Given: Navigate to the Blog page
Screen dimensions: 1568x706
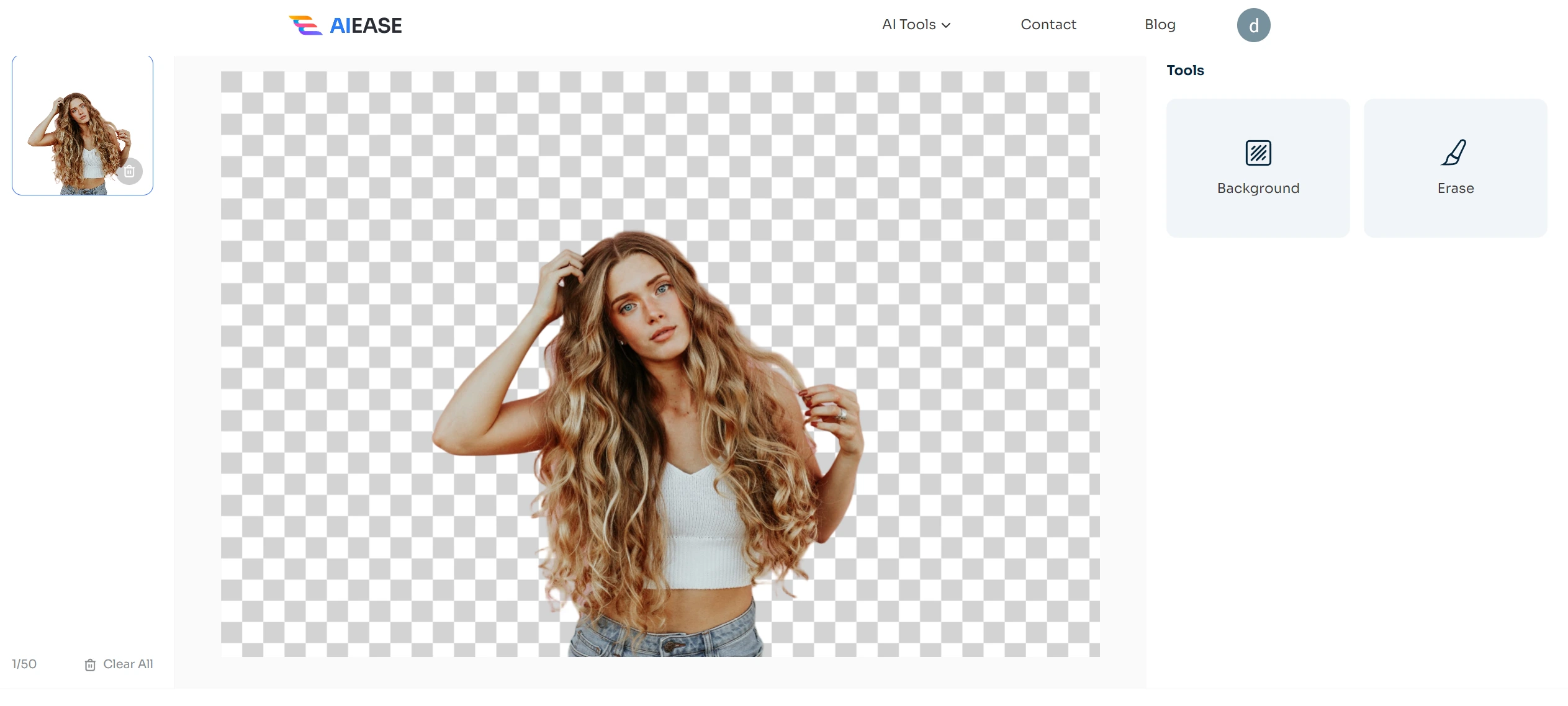Looking at the screenshot, I should [1159, 25].
